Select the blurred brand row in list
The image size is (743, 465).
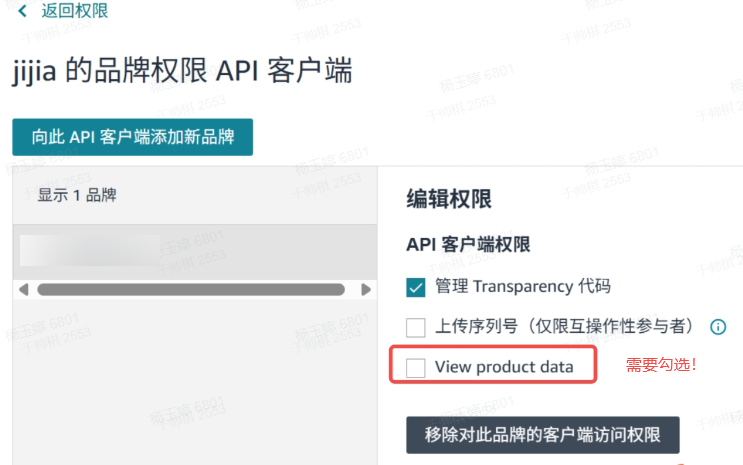[x=195, y=252]
